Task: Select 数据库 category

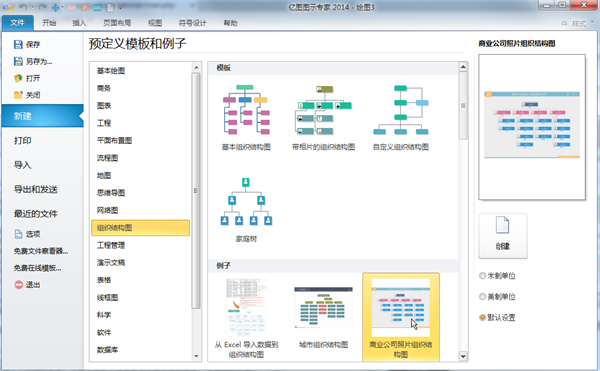Action: pyautogui.click(x=107, y=350)
